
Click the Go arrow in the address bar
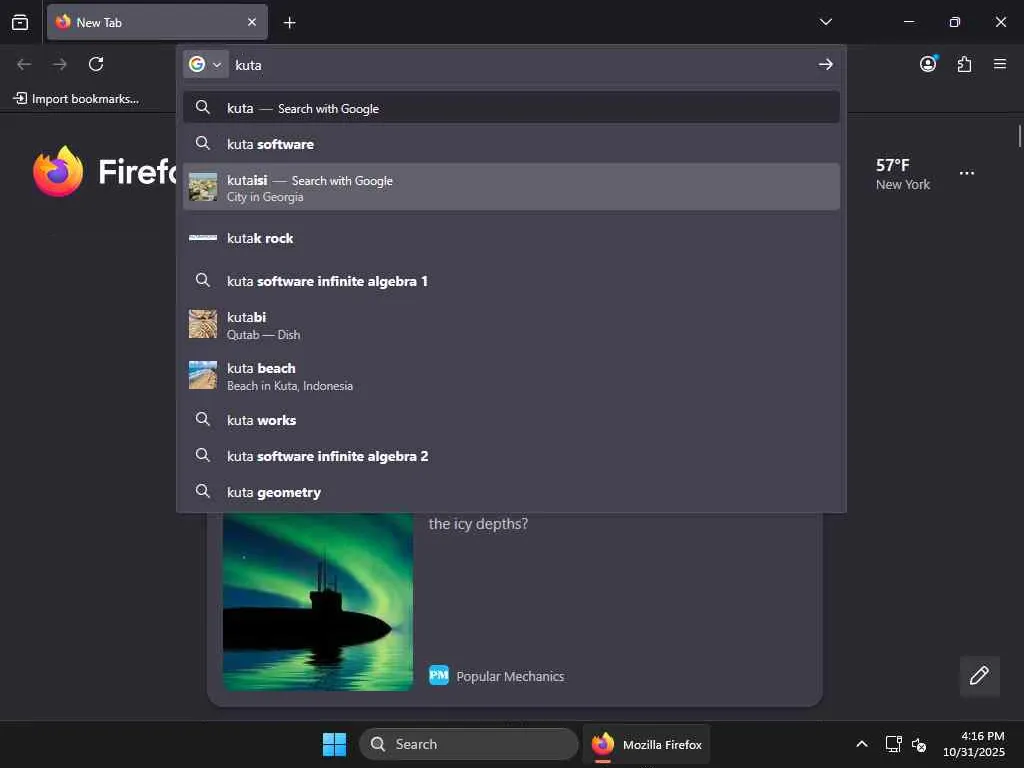coord(825,64)
